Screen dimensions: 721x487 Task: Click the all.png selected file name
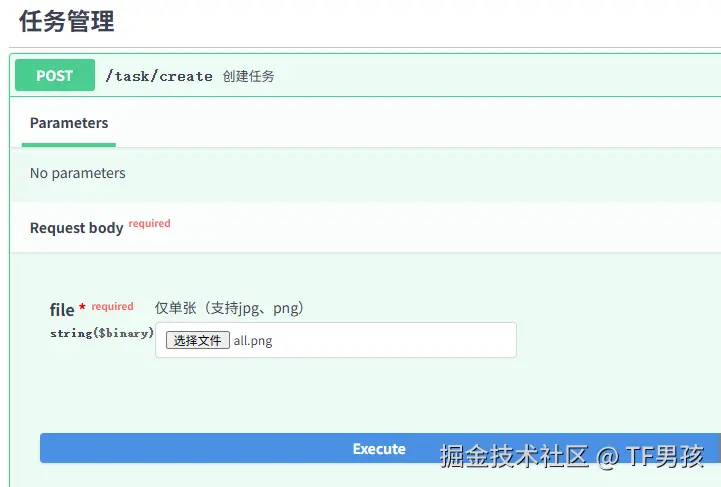253,341
